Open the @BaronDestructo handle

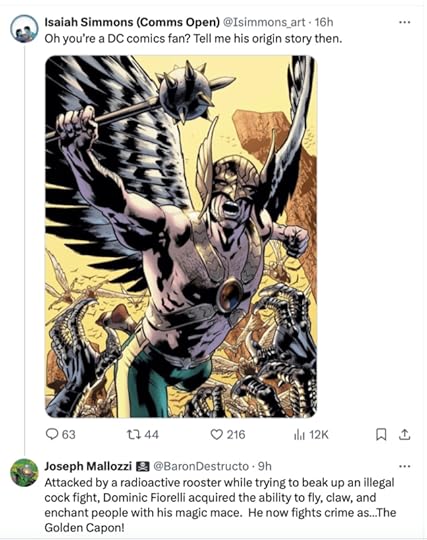pos(201,466)
